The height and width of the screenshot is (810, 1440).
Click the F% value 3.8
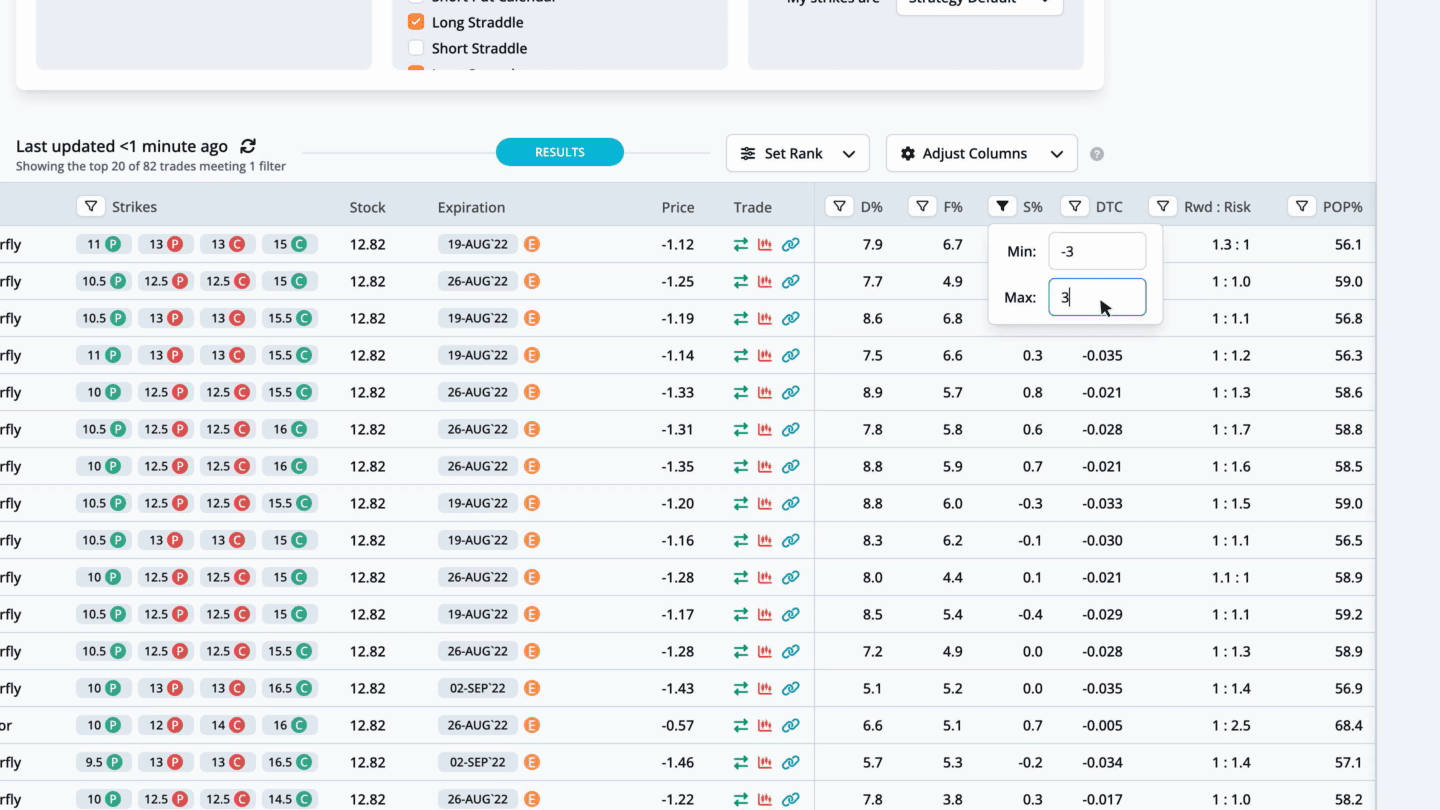point(952,799)
